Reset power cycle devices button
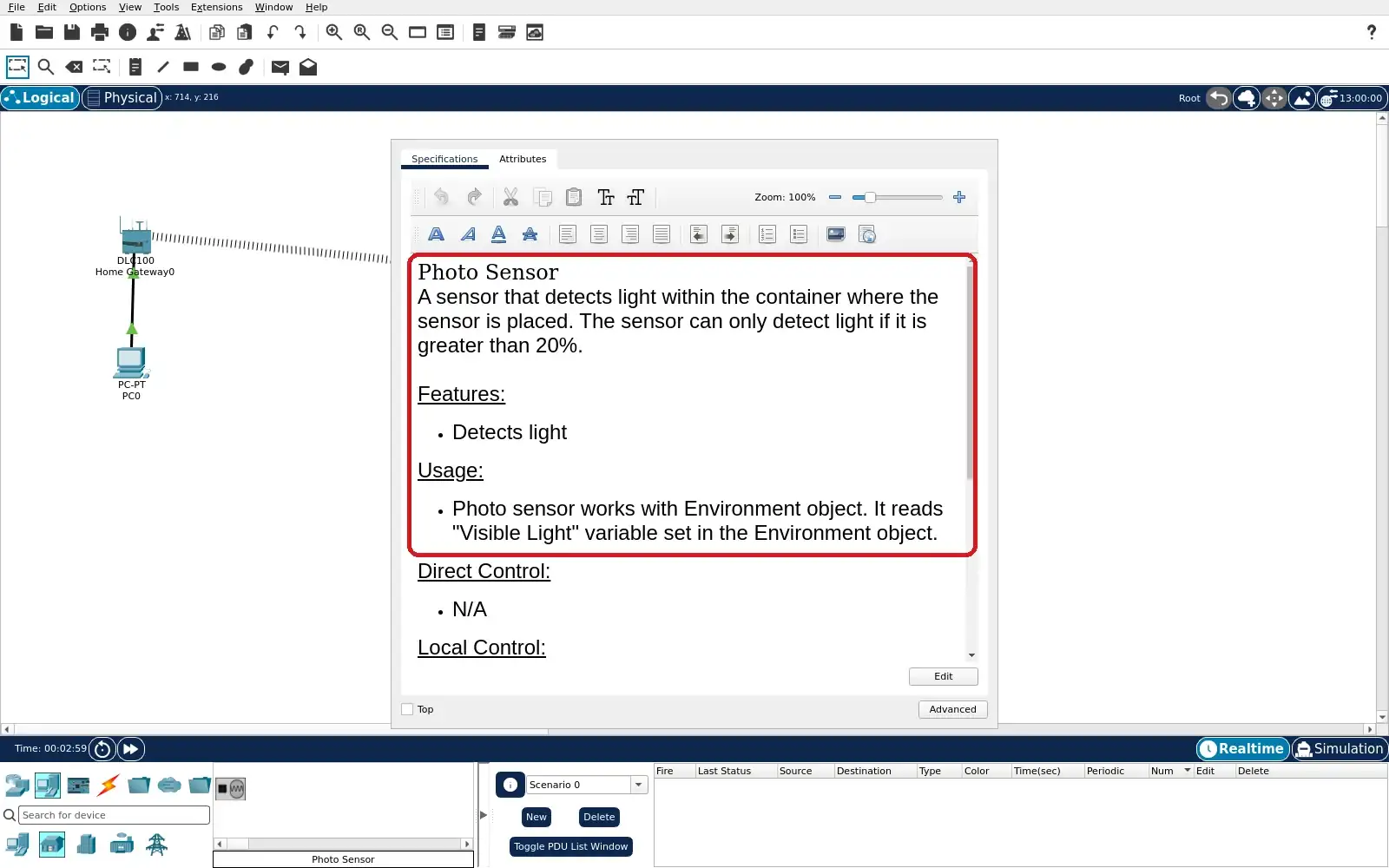The width and height of the screenshot is (1389, 868). 102,748
